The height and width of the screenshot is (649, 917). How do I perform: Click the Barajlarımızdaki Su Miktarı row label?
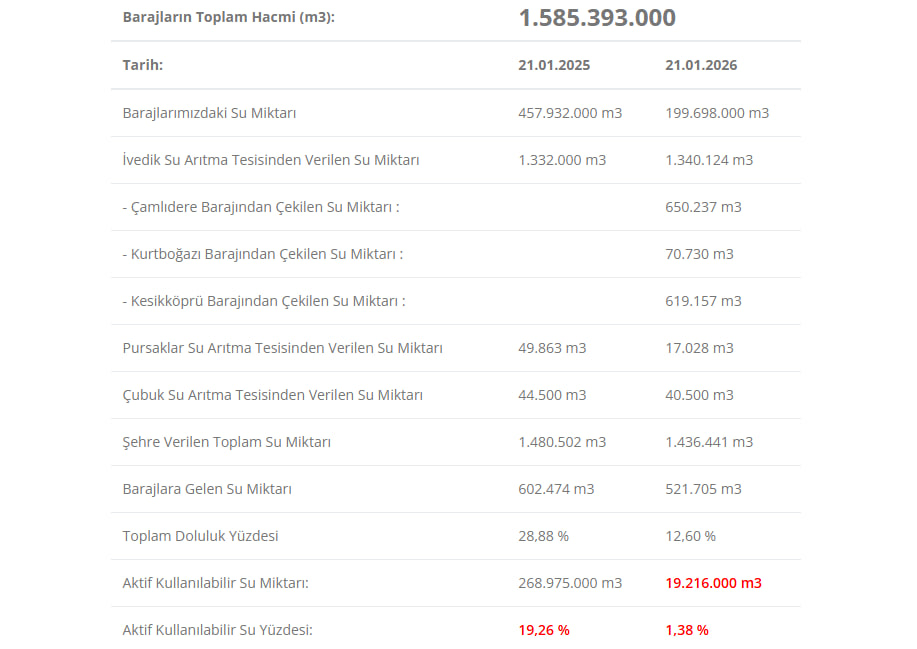coord(209,113)
